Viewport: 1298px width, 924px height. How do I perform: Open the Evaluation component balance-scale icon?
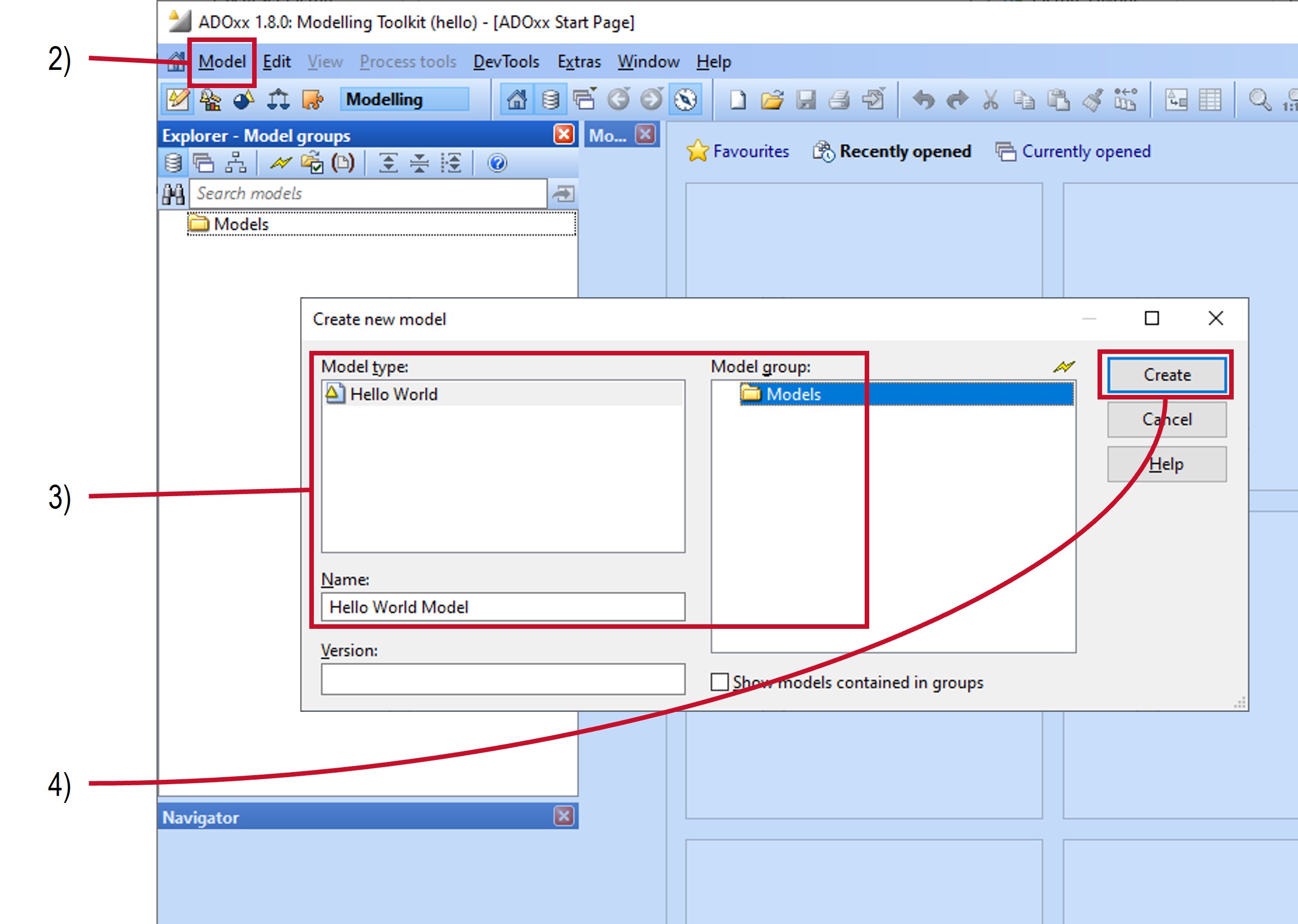point(278,100)
